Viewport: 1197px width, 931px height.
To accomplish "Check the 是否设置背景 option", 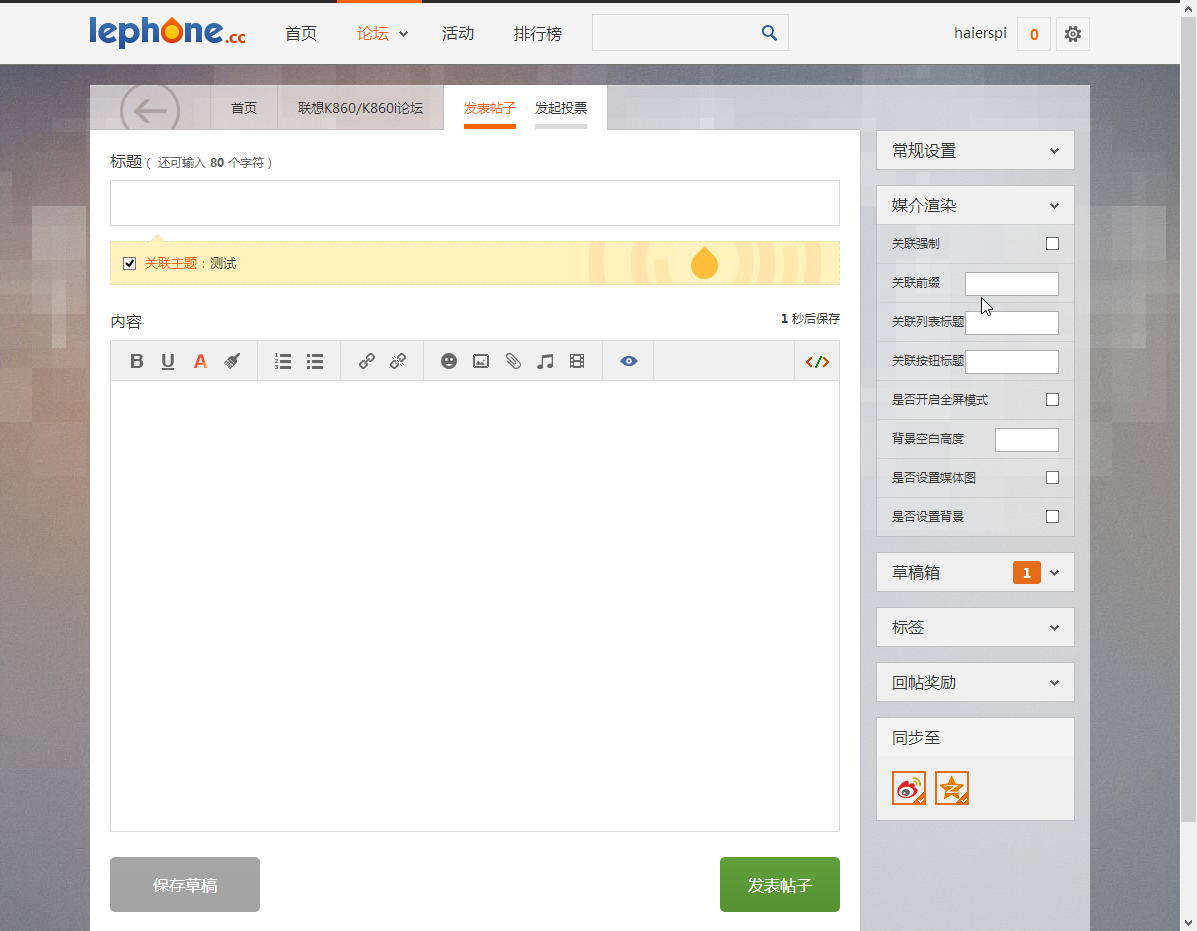I will point(1053,517).
